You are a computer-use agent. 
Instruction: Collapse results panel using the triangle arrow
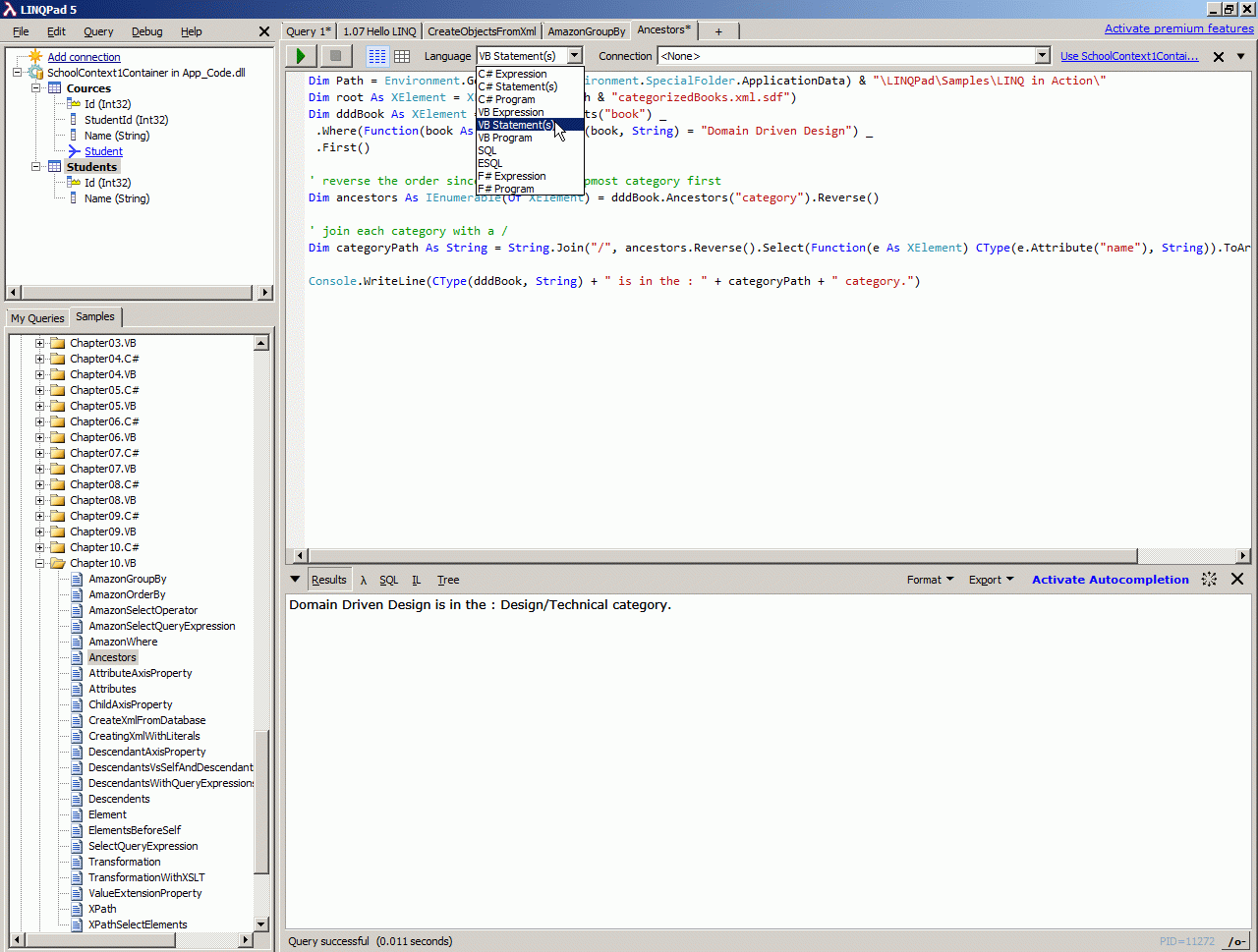point(295,580)
